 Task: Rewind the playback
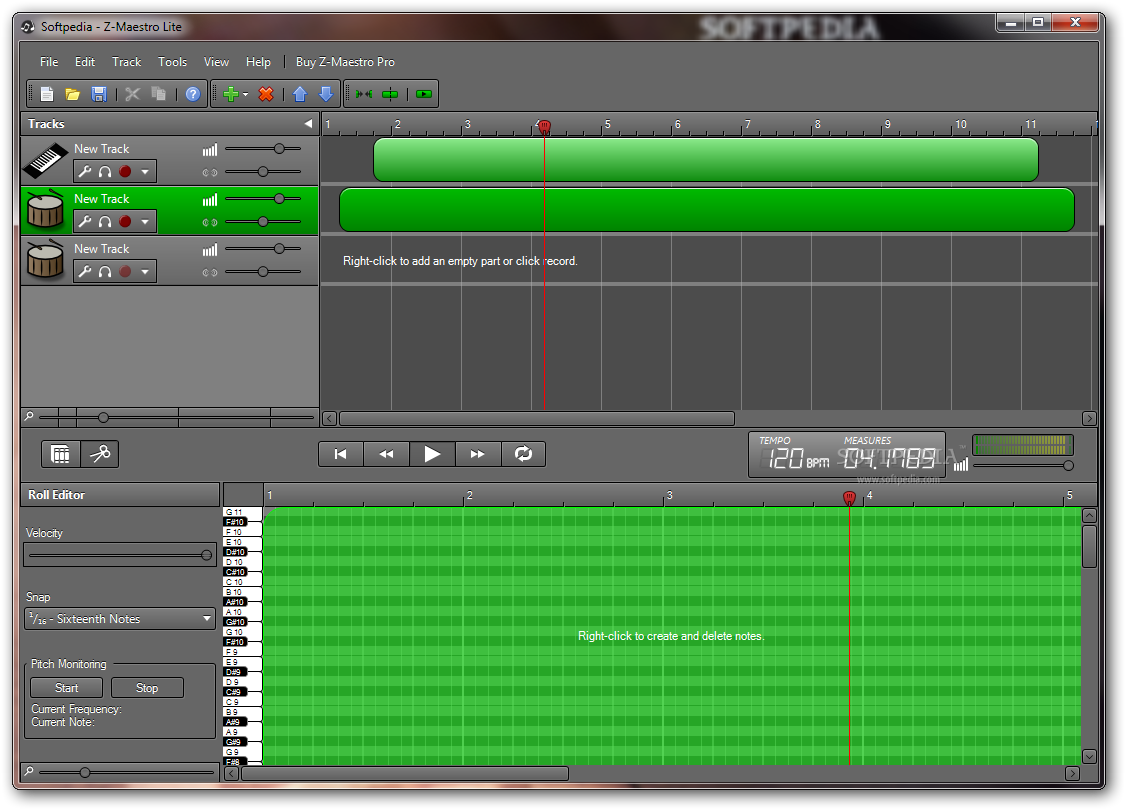point(386,454)
